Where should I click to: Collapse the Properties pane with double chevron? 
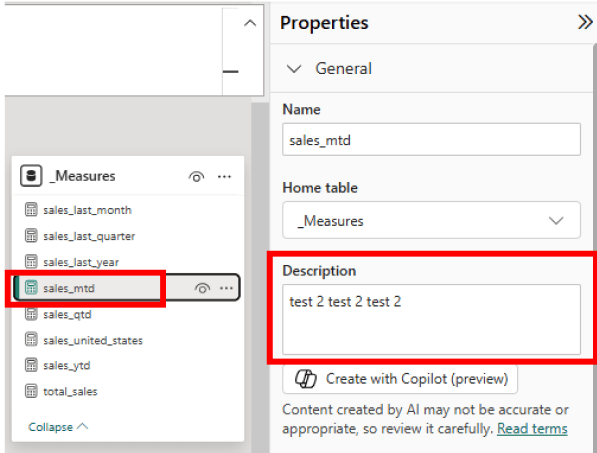click(585, 22)
